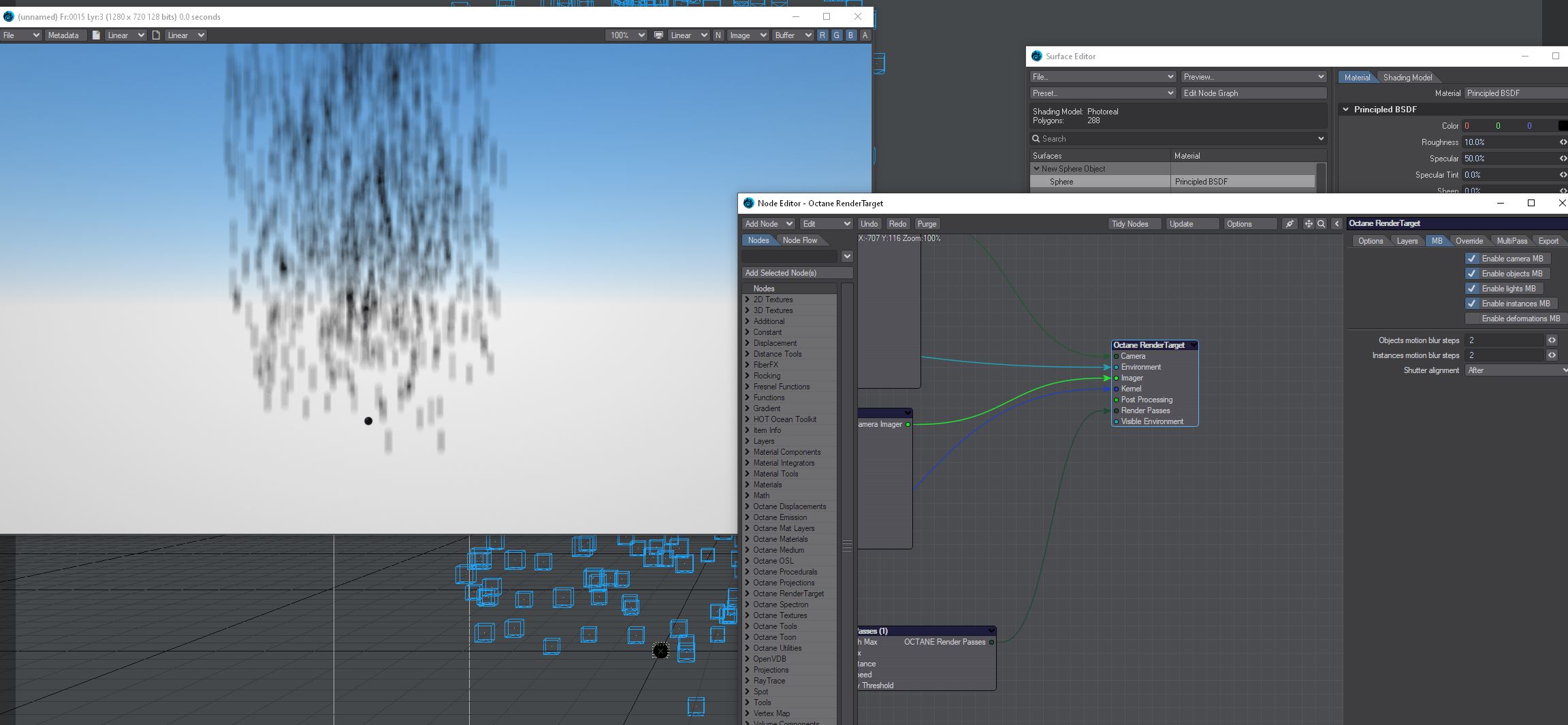
Task: Toggle the green channel G button
Action: [837, 35]
